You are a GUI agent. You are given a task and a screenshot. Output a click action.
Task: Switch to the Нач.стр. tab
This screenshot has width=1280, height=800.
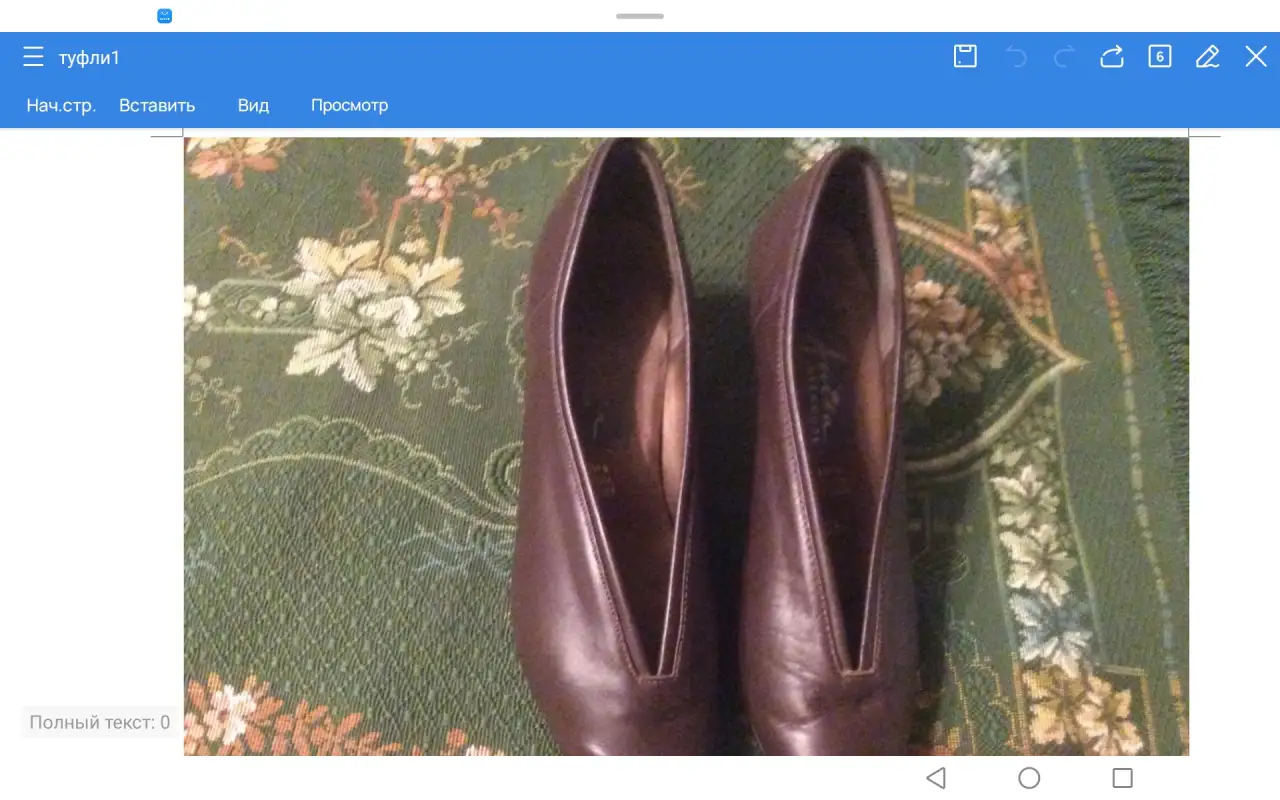click(61, 105)
